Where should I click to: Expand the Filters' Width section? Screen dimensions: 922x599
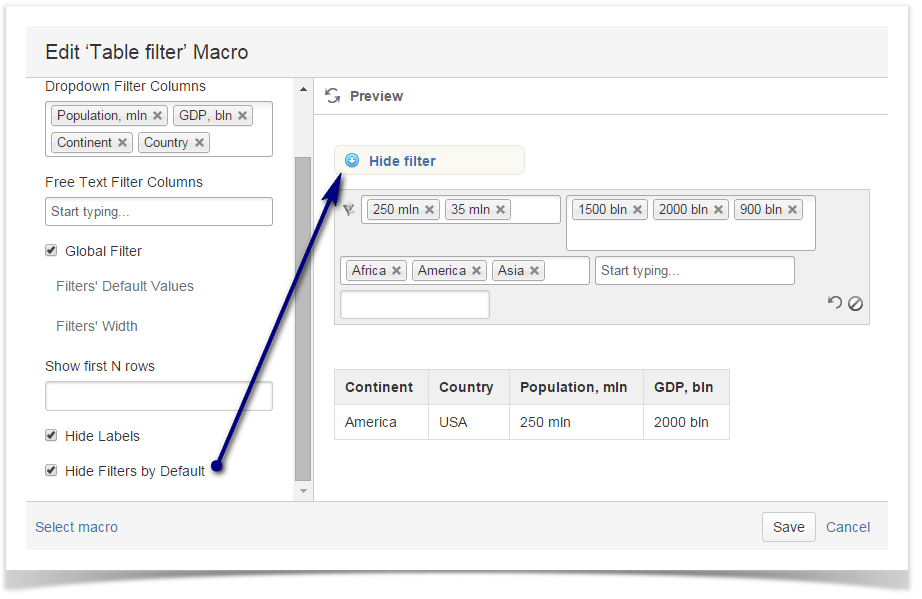click(x=97, y=326)
